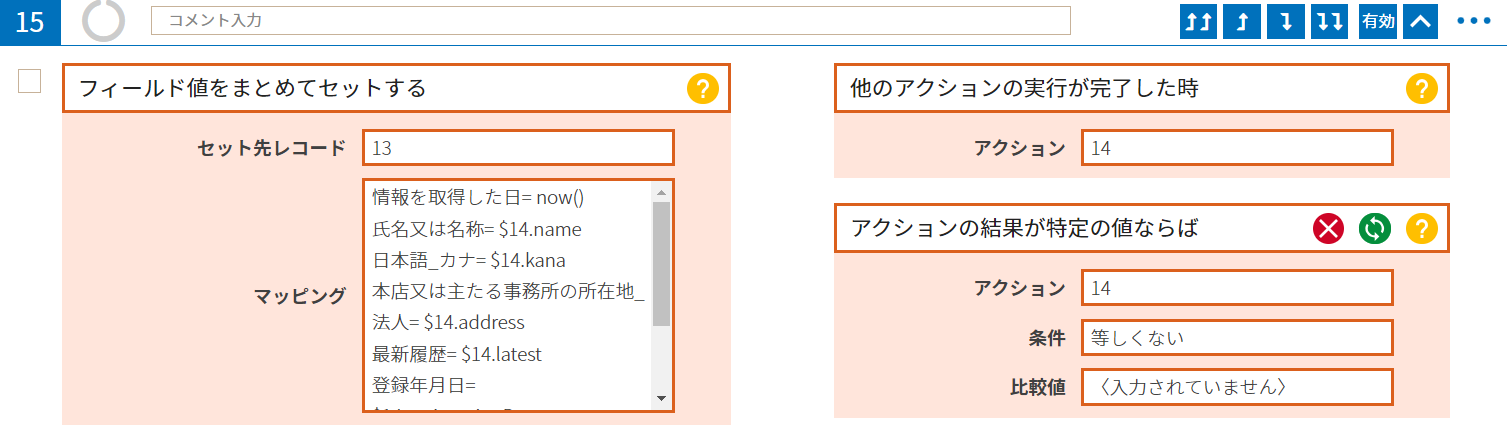The height and width of the screenshot is (440, 1507).
Task: Click the green refresh arrows icon
Action: tap(1375, 229)
